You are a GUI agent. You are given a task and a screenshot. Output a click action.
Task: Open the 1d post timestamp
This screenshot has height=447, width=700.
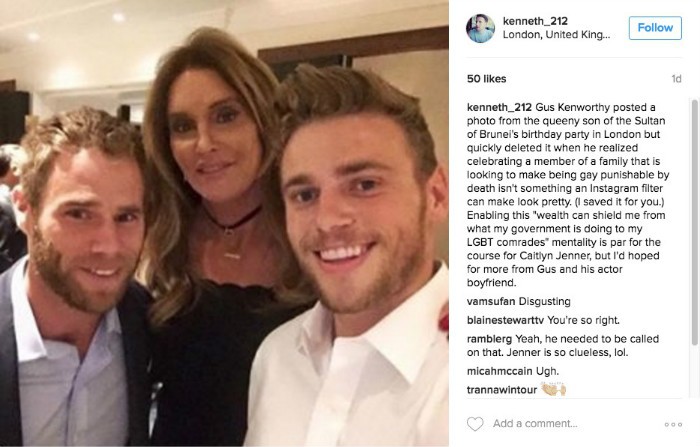[x=676, y=79]
